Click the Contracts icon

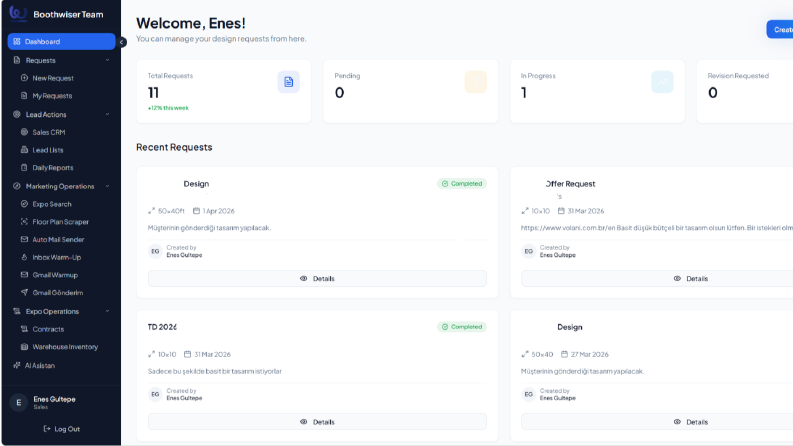[24, 329]
